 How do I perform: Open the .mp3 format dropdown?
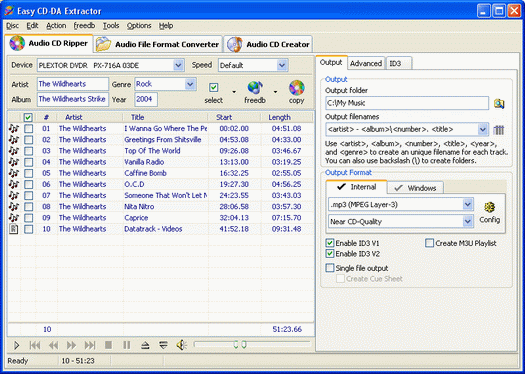point(467,204)
